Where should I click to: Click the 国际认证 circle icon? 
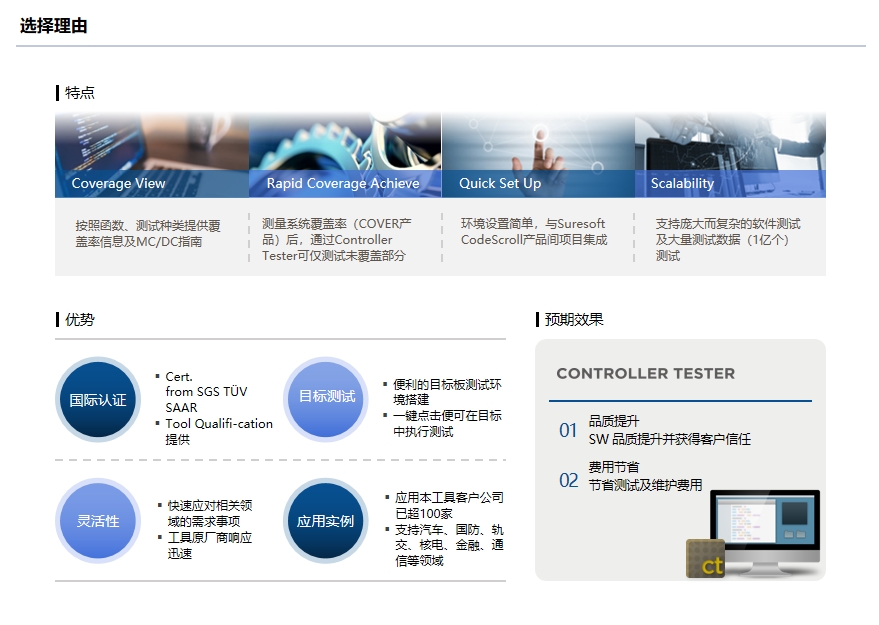point(98,400)
